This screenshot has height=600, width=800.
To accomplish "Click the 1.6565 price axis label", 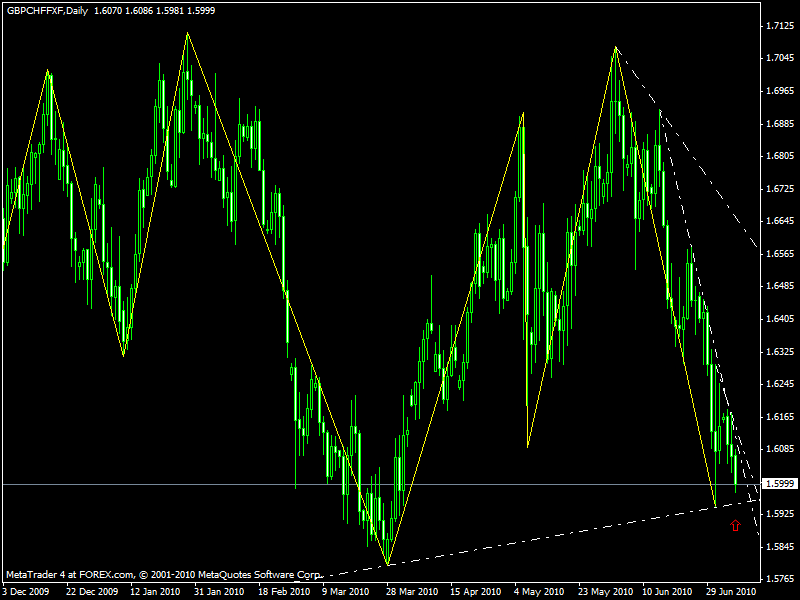I will tap(779, 254).
